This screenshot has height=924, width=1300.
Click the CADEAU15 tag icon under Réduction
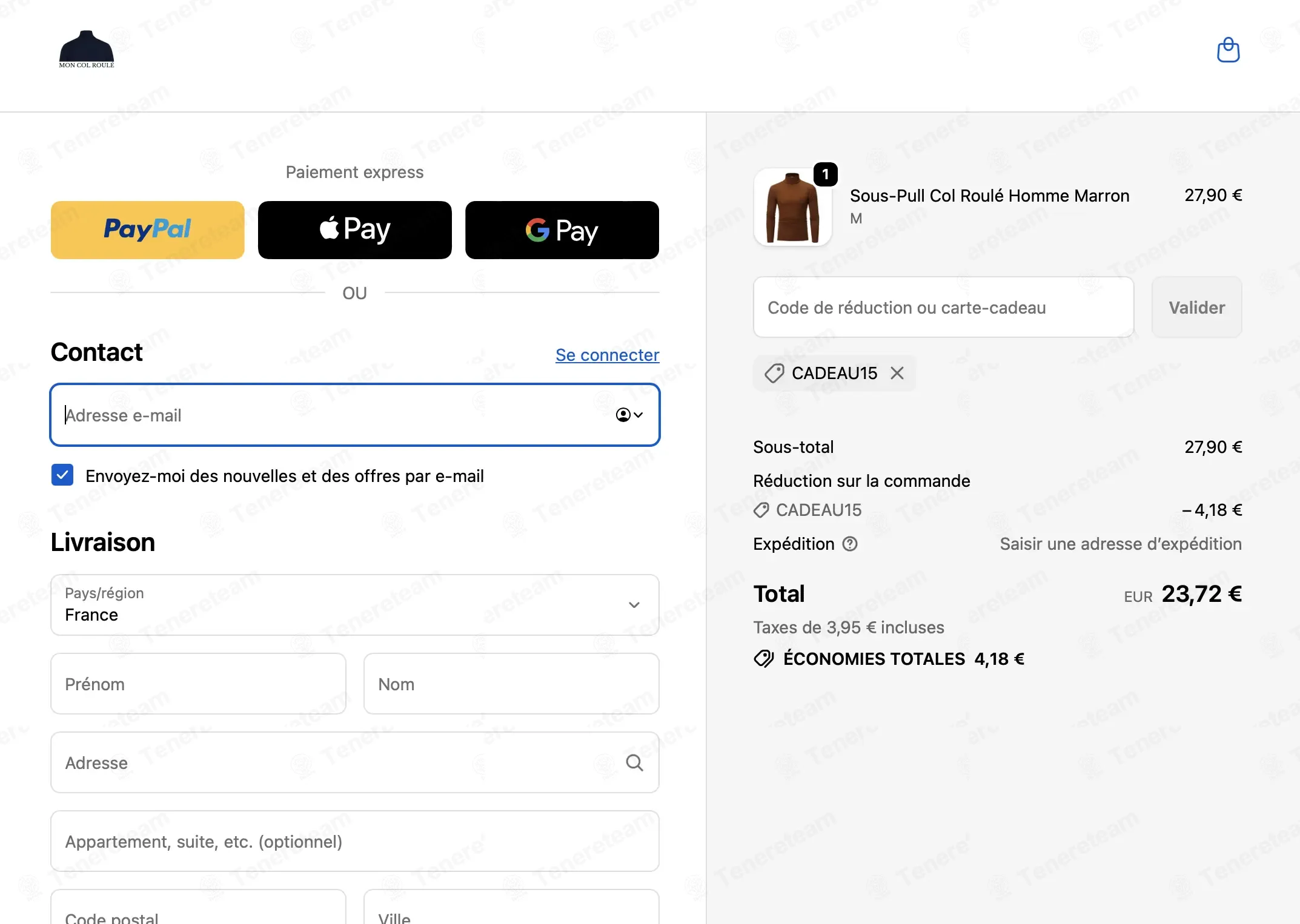(x=761, y=510)
